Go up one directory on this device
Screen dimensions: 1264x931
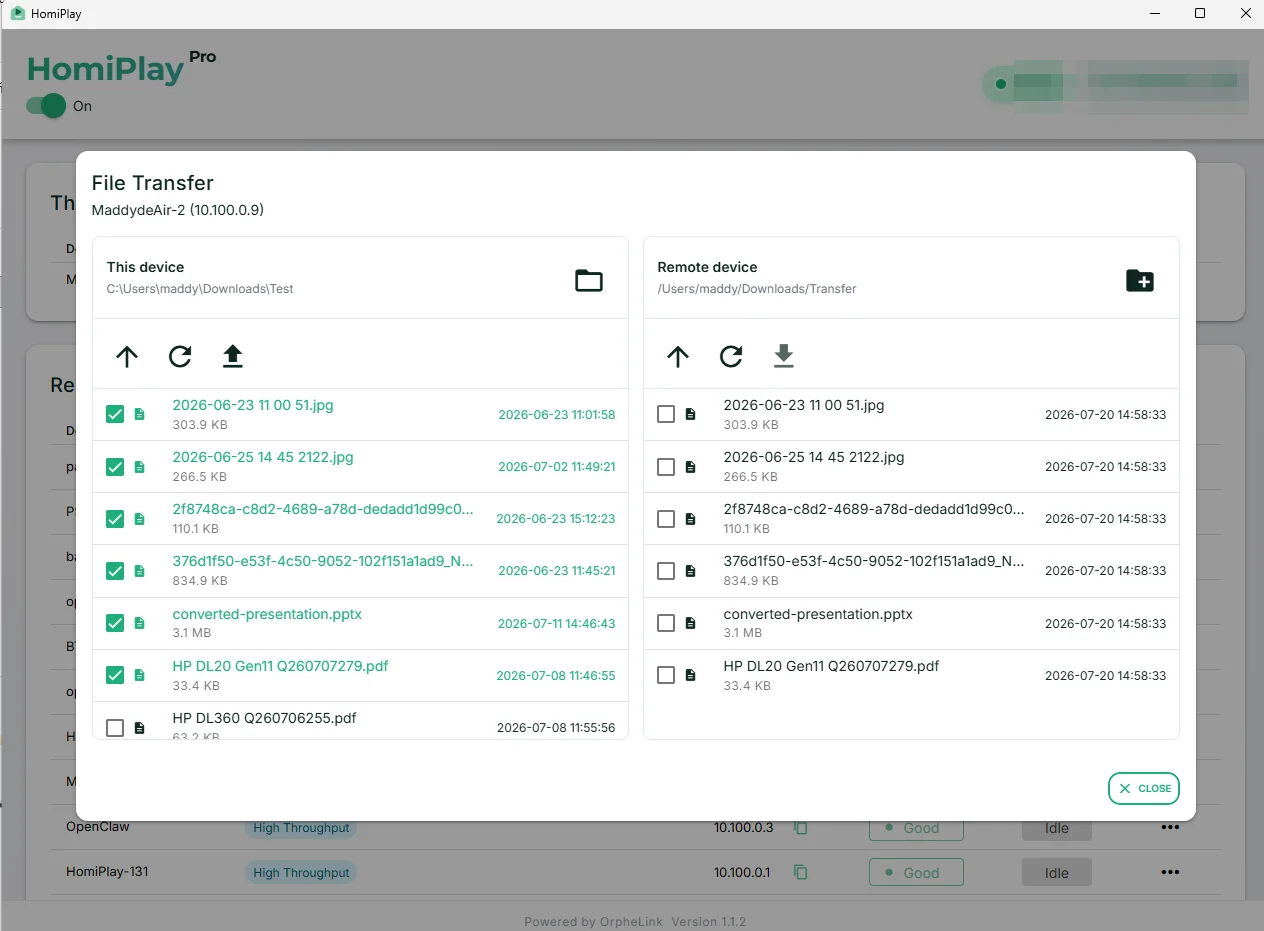[x=127, y=356]
